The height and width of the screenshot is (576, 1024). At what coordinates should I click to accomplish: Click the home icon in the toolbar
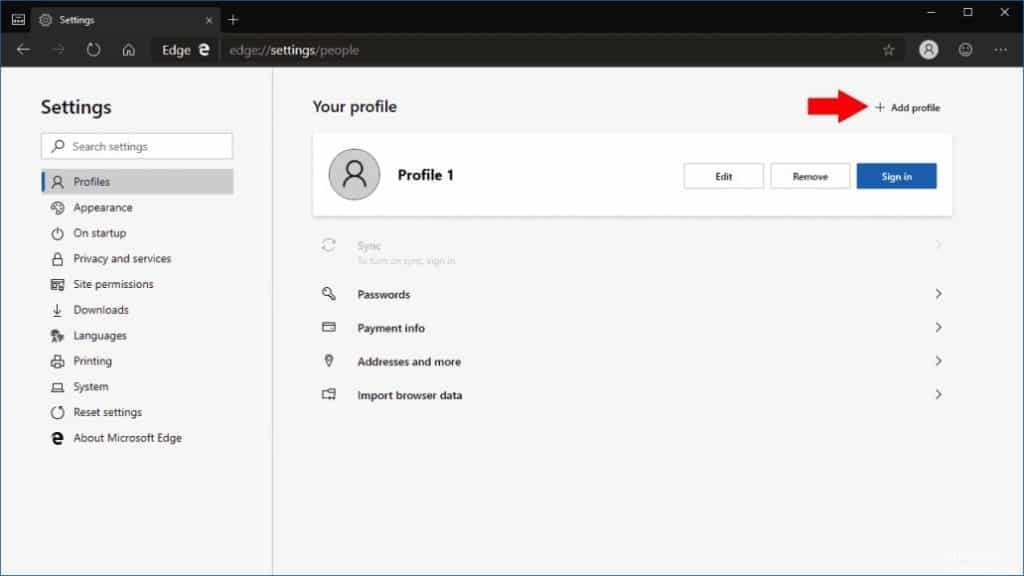[x=128, y=49]
